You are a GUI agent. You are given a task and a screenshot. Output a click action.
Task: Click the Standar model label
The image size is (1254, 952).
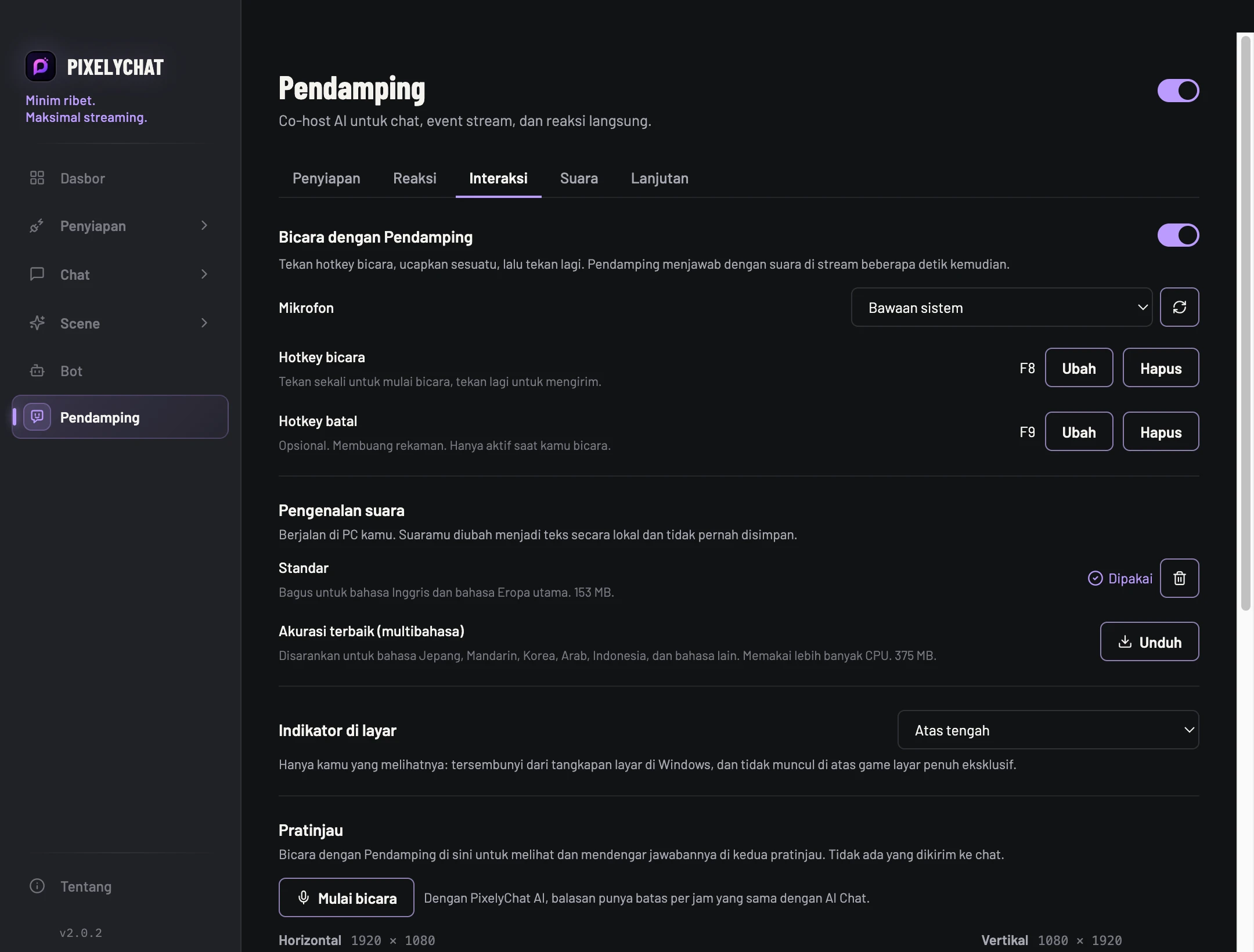click(304, 568)
